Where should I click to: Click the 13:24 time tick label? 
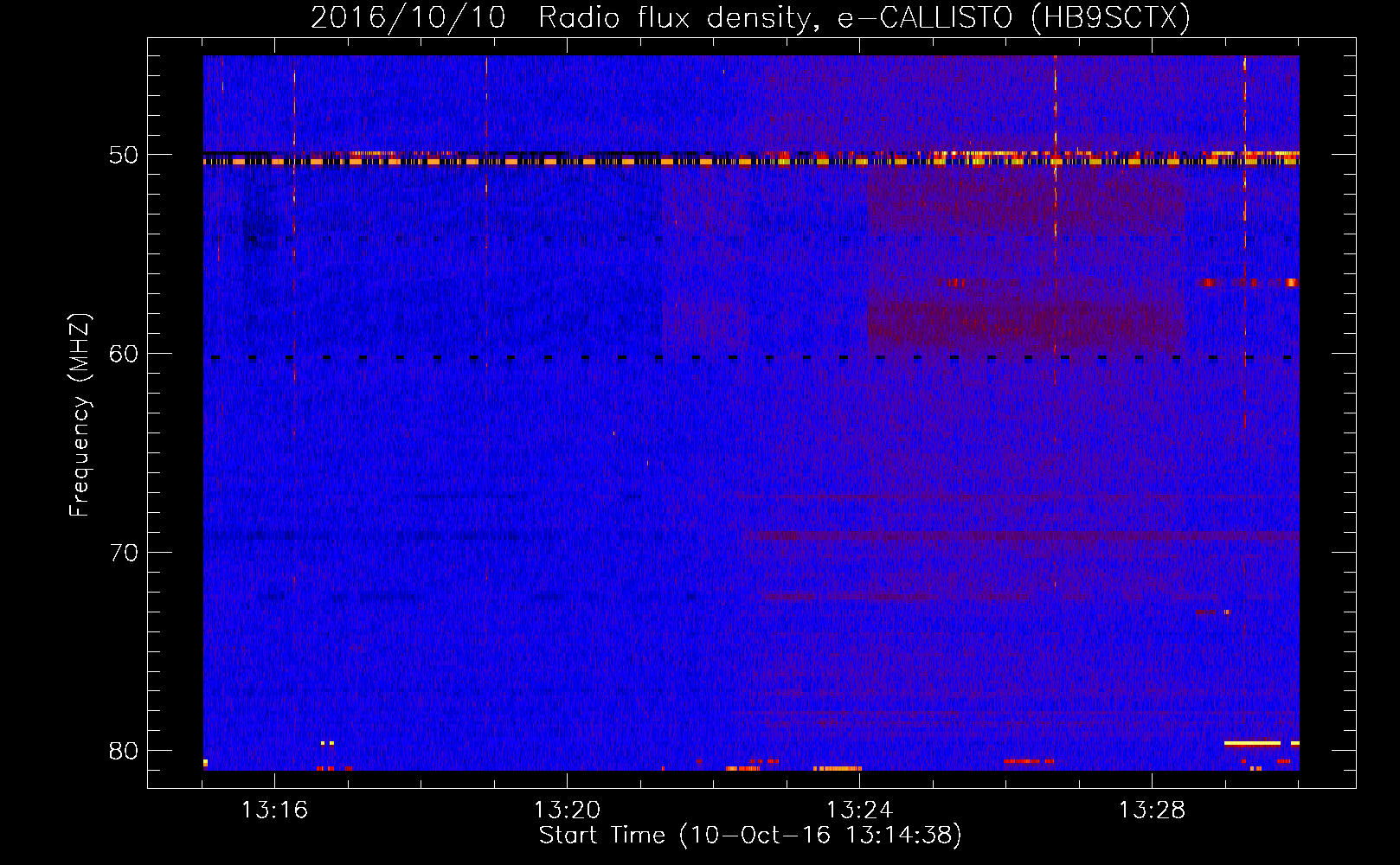coord(859,810)
